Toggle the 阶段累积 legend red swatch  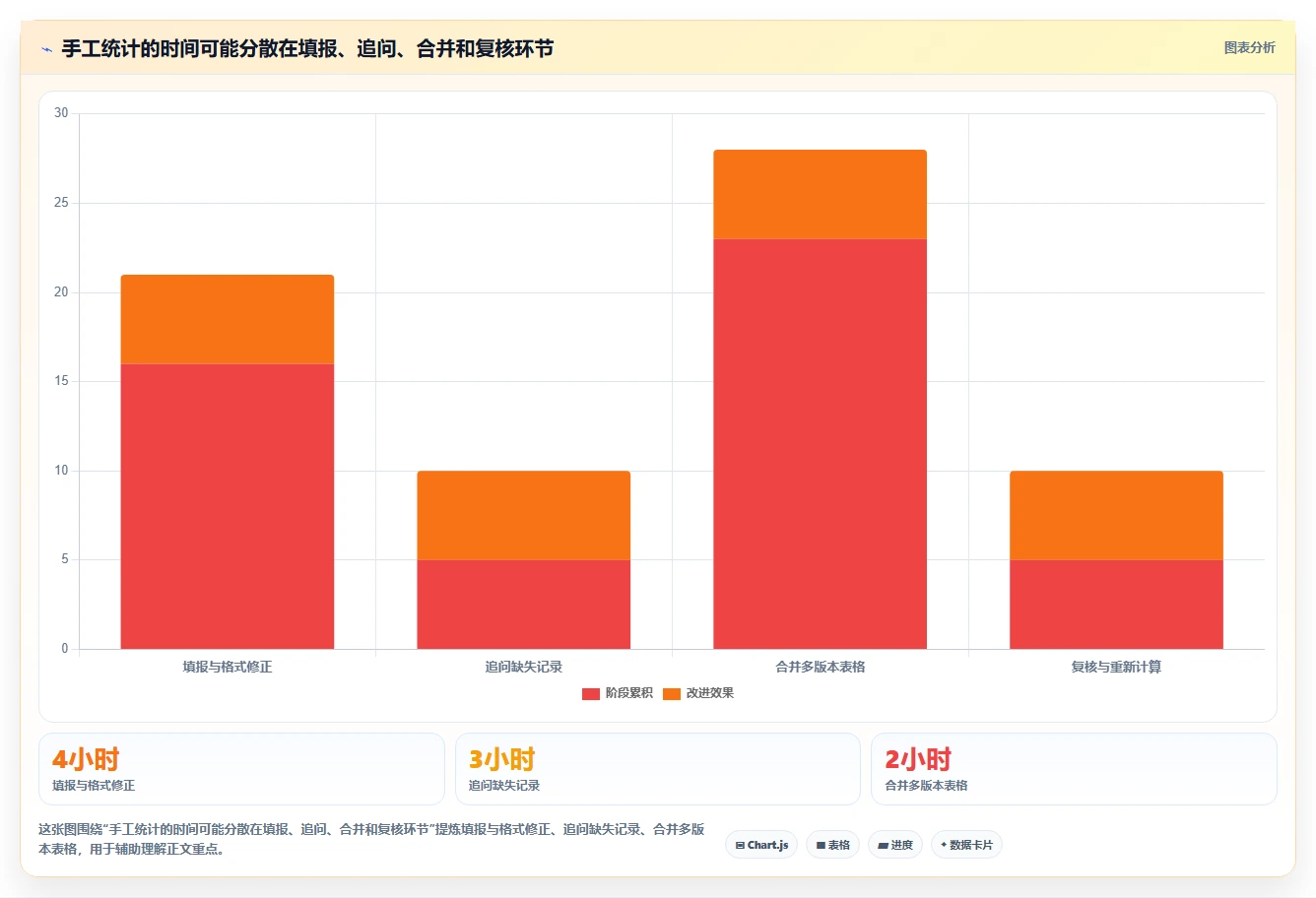[x=591, y=693]
